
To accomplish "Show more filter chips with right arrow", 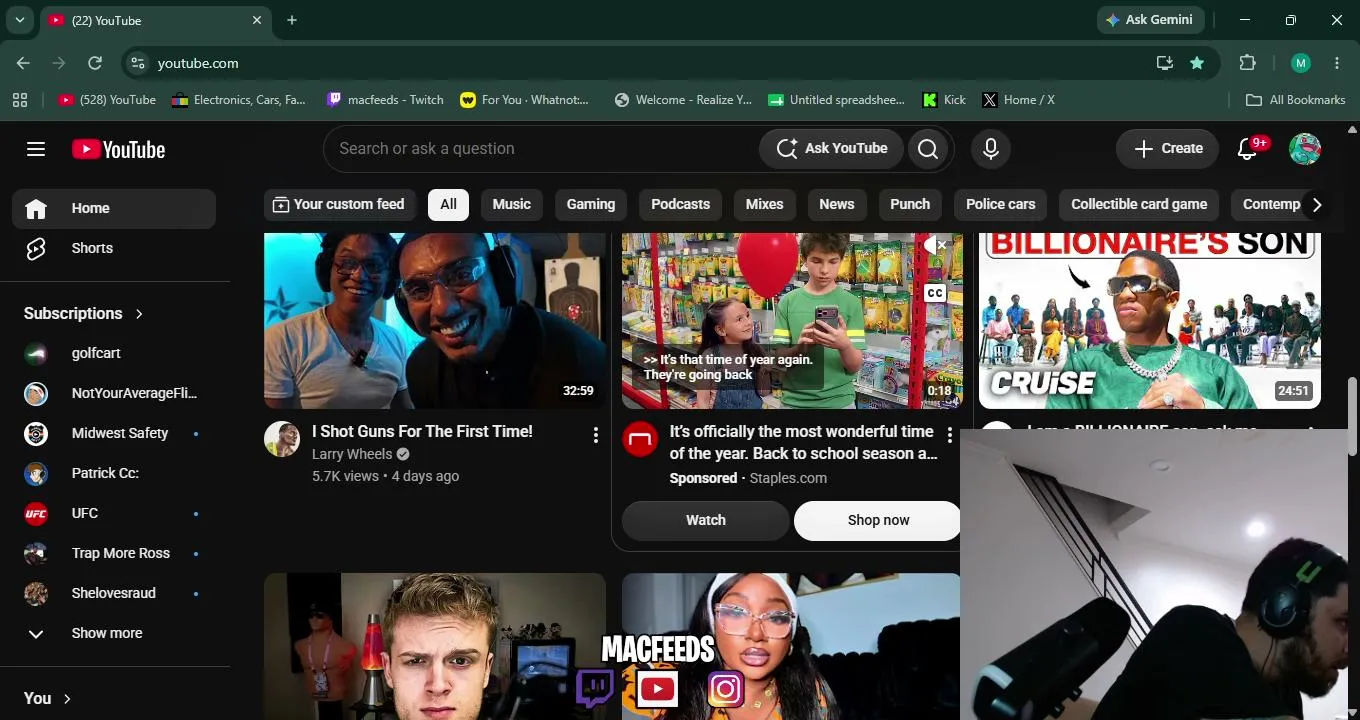I will [x=1317, y=204].
